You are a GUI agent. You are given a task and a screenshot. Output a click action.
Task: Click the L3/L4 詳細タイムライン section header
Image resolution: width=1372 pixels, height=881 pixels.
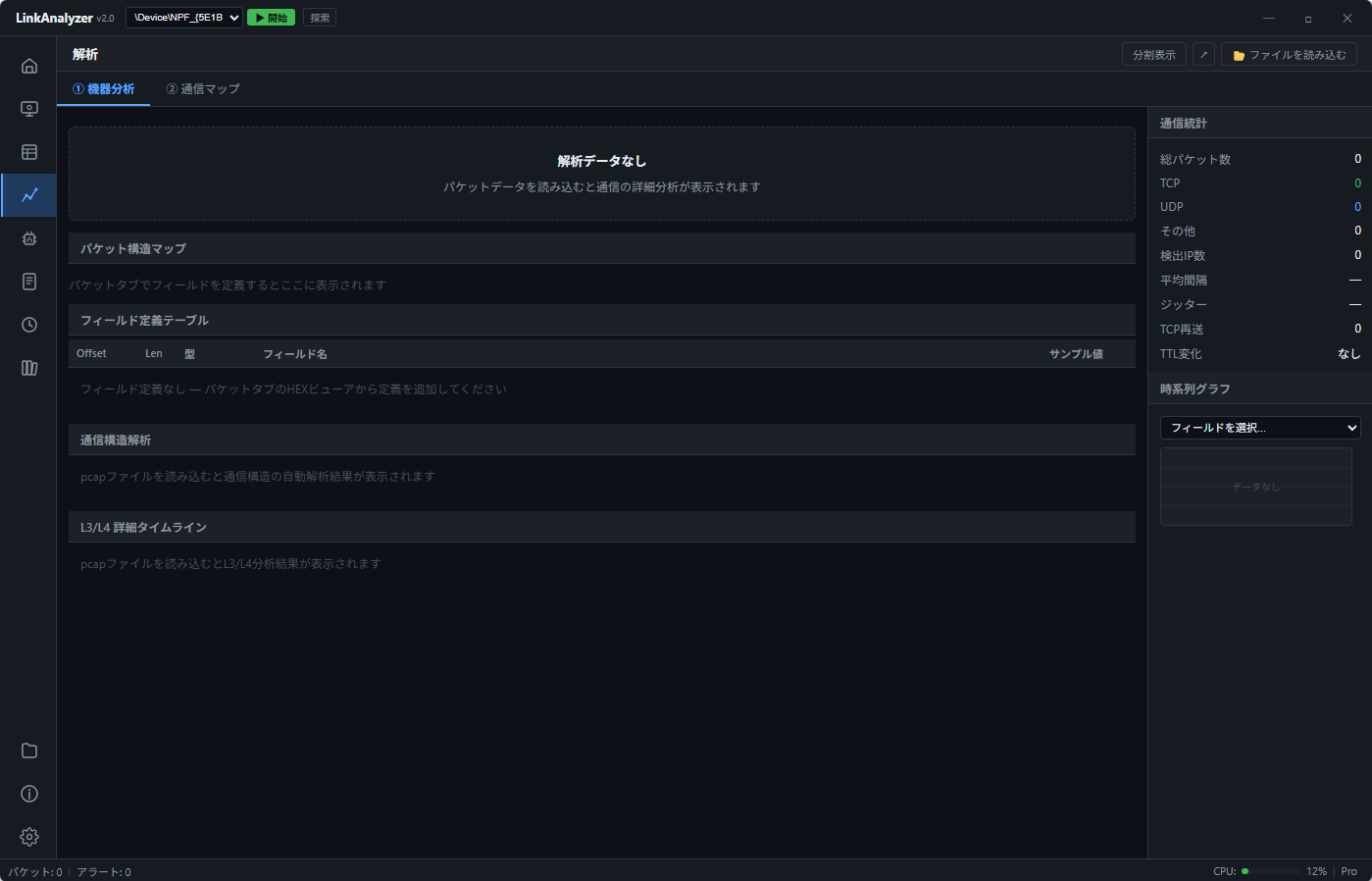click(602, 527)
